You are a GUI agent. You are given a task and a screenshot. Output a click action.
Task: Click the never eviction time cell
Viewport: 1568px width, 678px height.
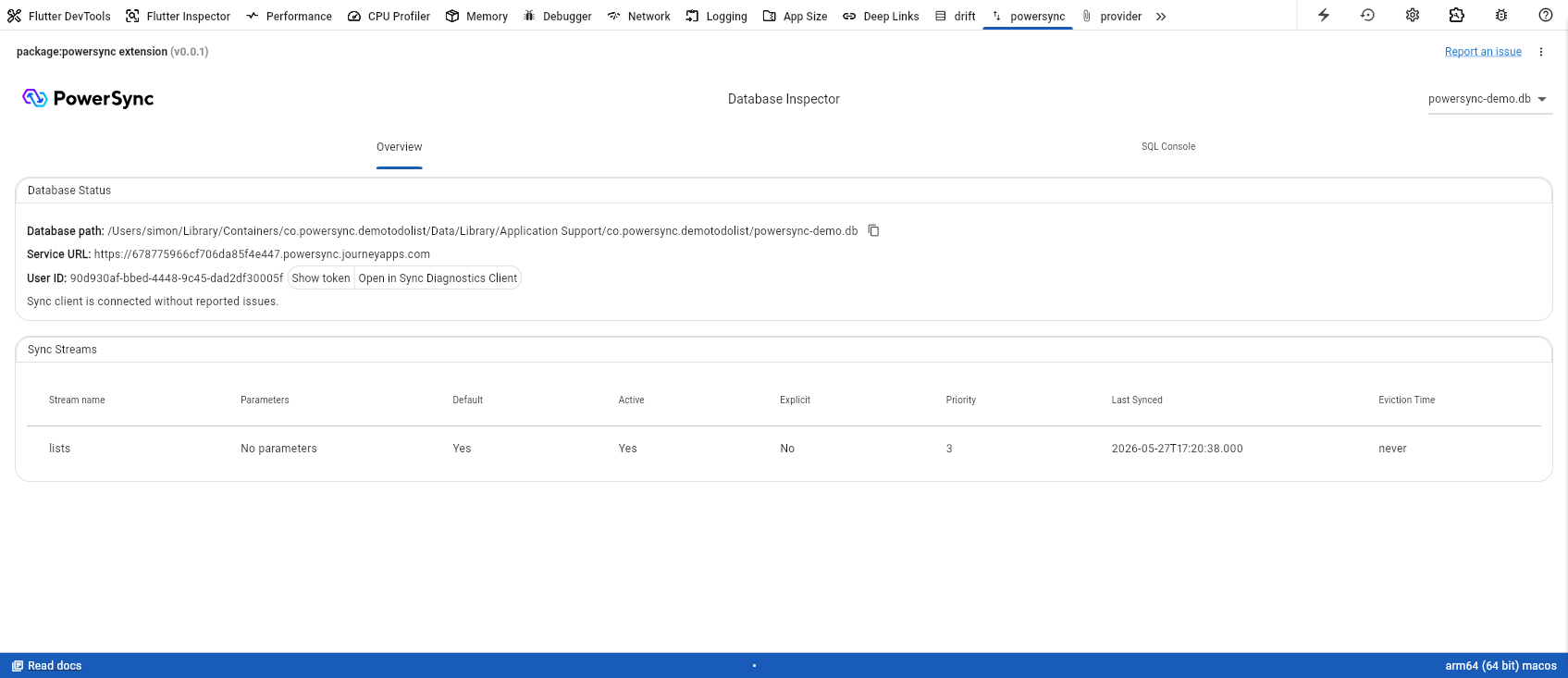point(1392,449)
